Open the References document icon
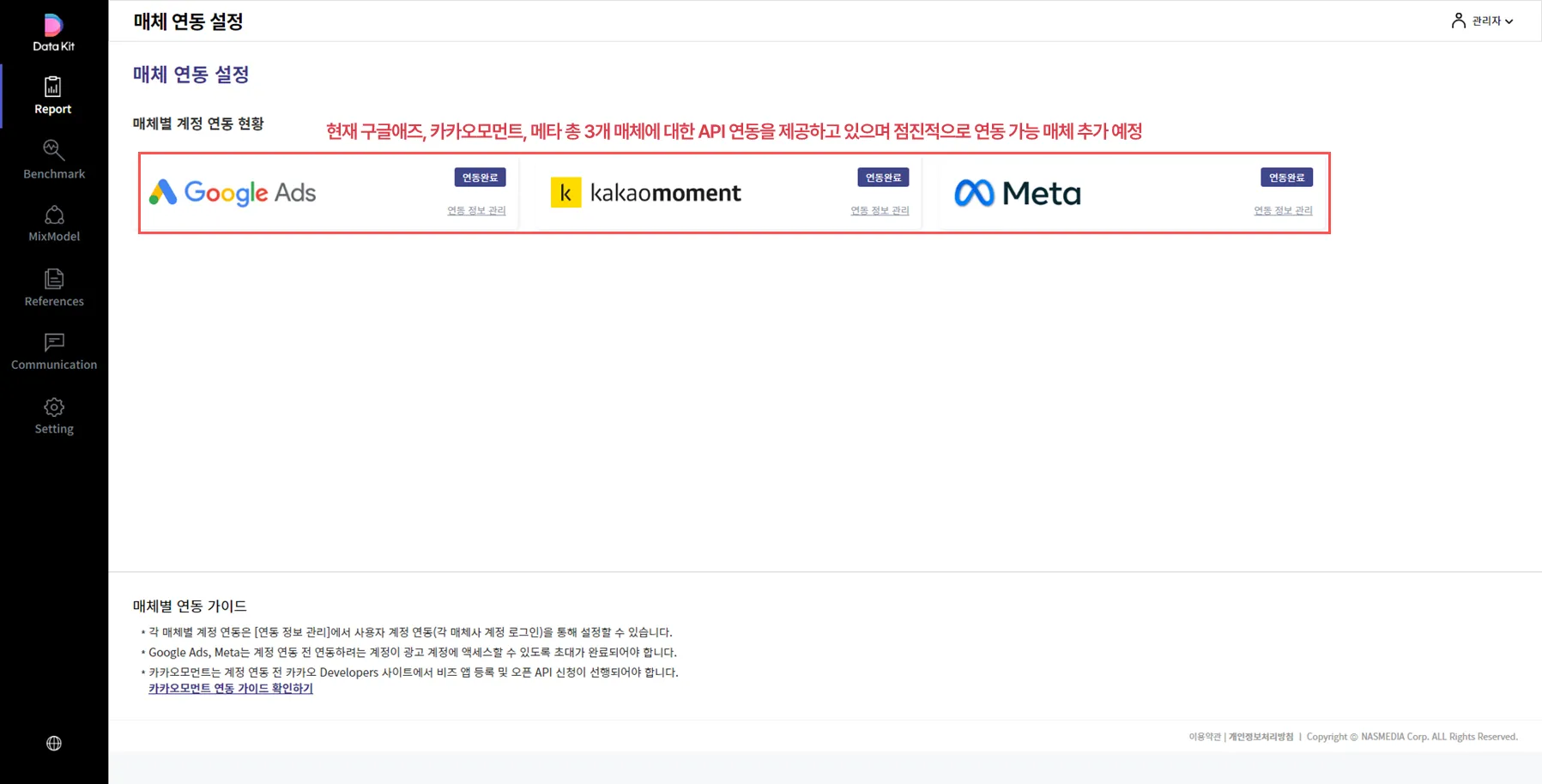The width and height of the screenshot is (1542, 784). tap(54, 279)
